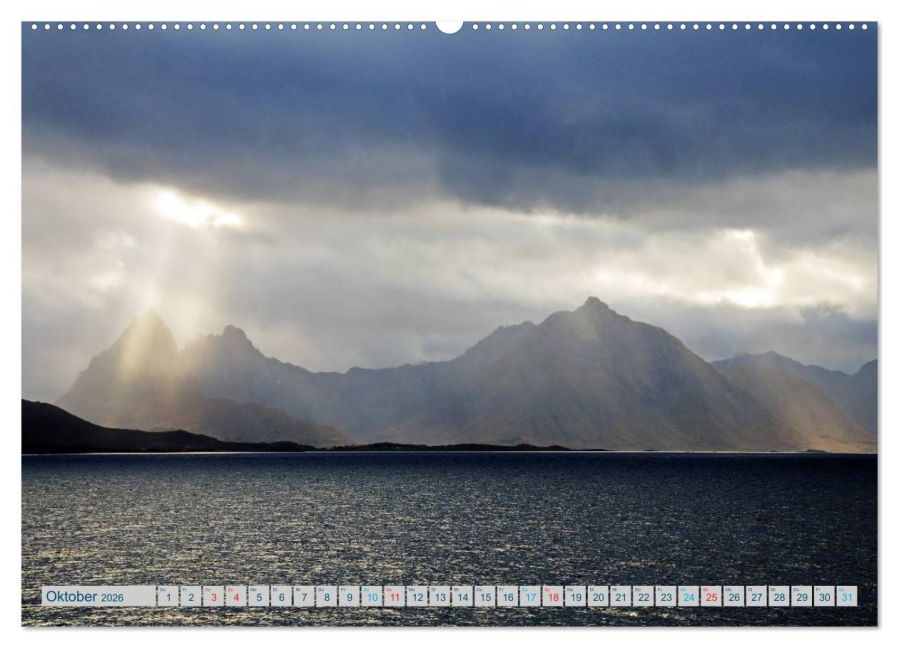This screenshot has width=899, height=648.
Task: Choose day 28 in the calendar strip
Action: 779,597
